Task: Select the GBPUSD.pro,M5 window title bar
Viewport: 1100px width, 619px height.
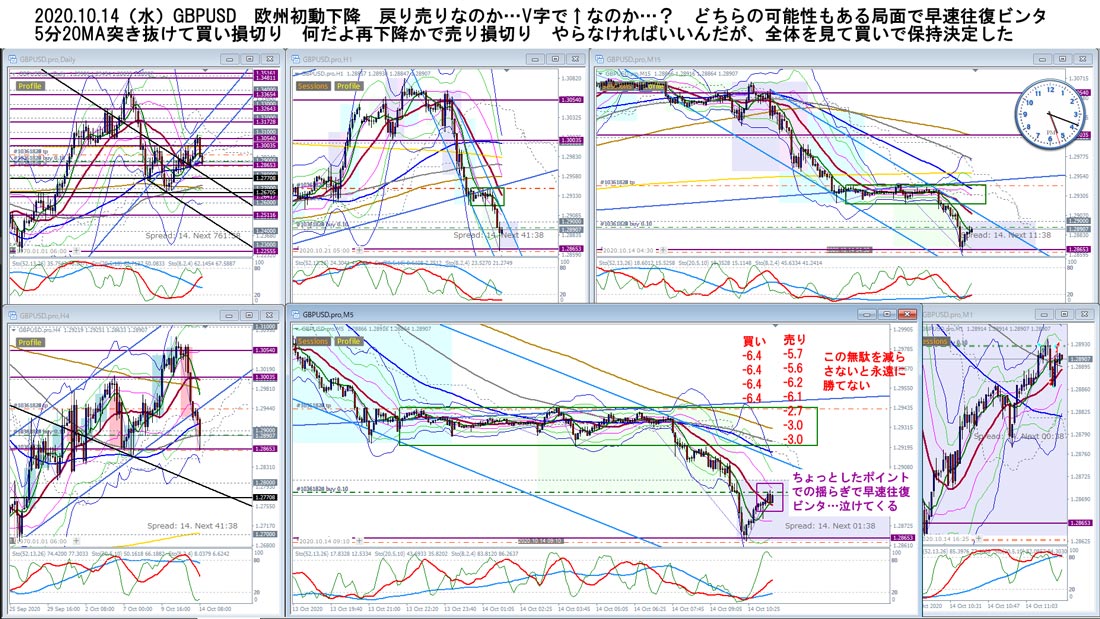Action: click(x=603, y=314)
